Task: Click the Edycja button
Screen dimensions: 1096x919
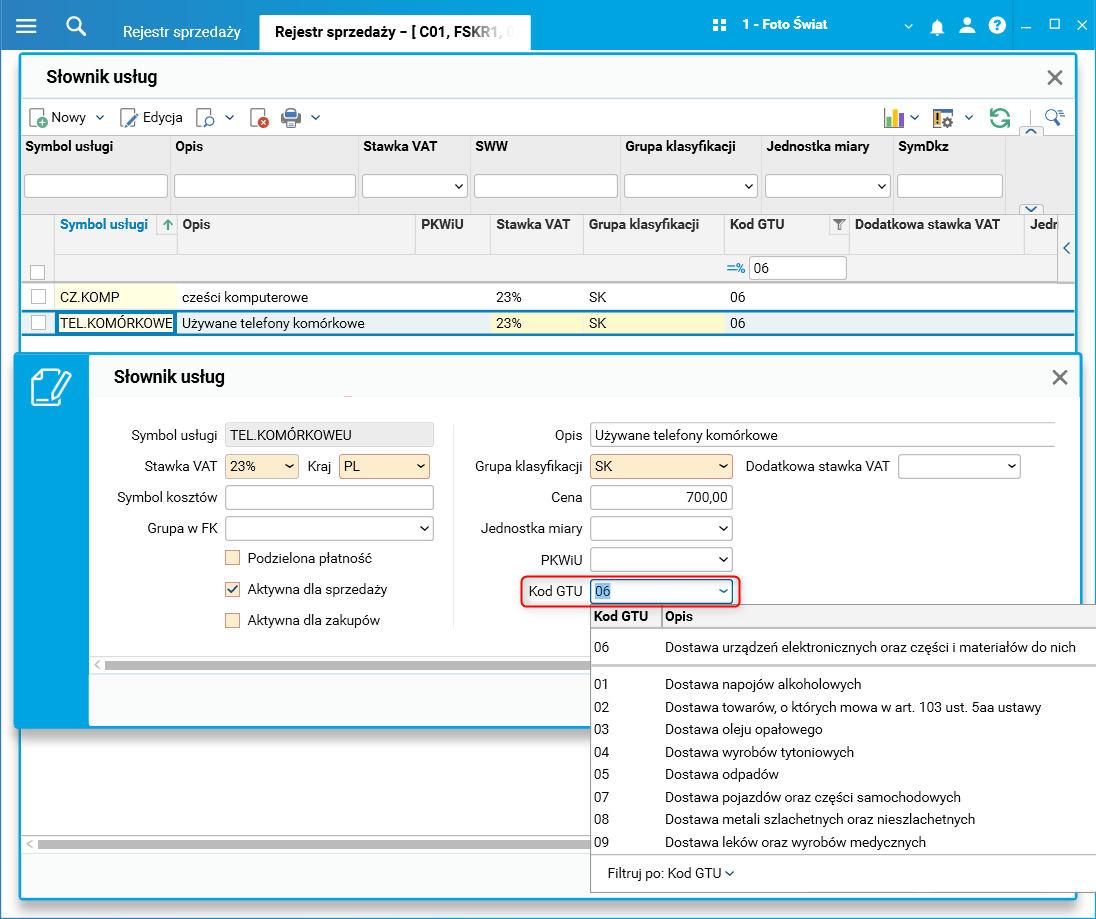Action: pos(151,118)
